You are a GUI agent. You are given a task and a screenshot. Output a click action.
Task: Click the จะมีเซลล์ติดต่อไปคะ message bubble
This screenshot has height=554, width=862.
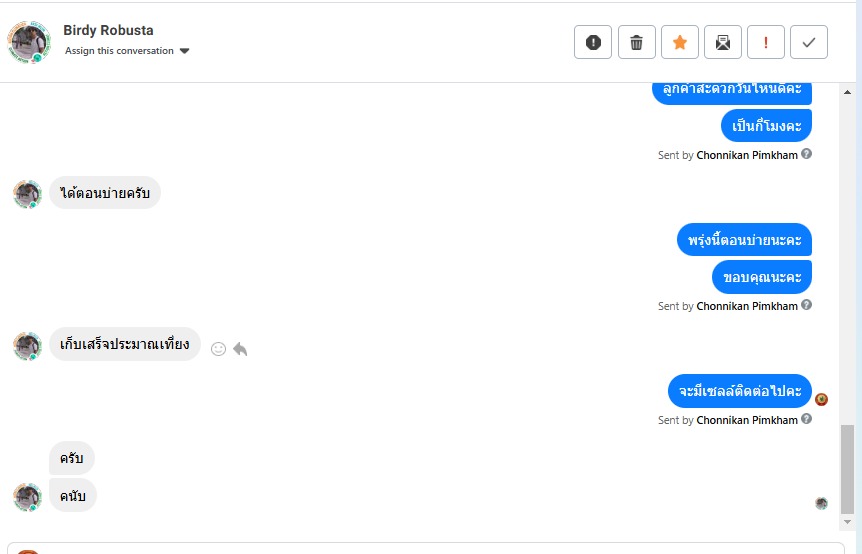point(740,390)
